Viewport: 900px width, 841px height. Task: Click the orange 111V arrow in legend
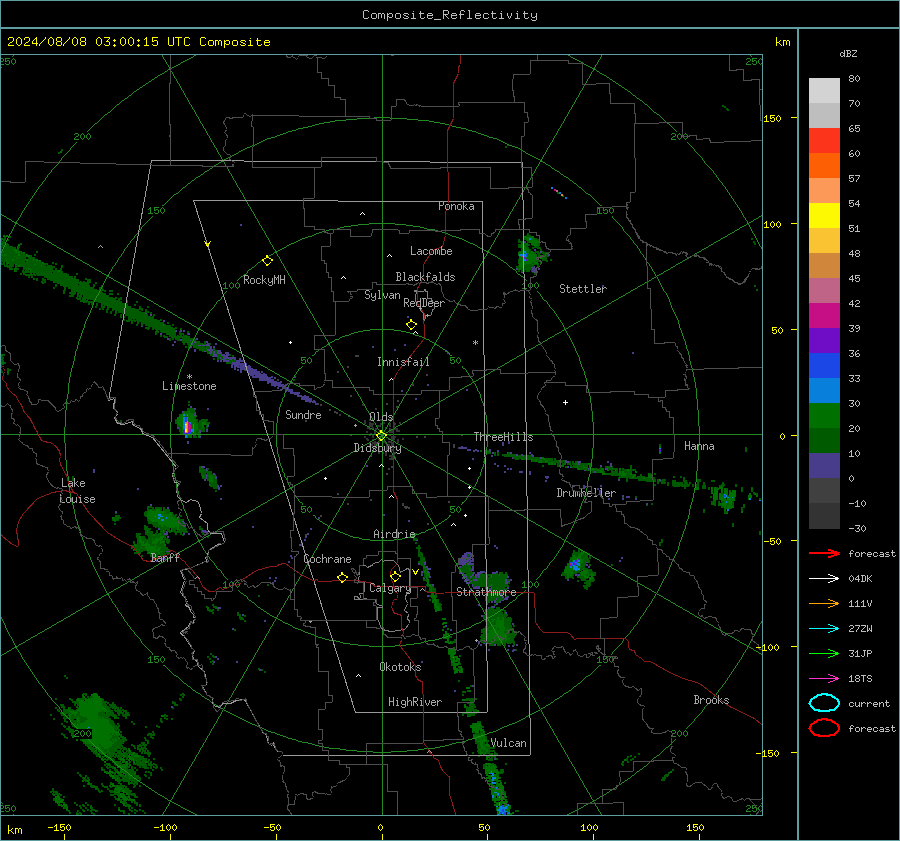824,603
